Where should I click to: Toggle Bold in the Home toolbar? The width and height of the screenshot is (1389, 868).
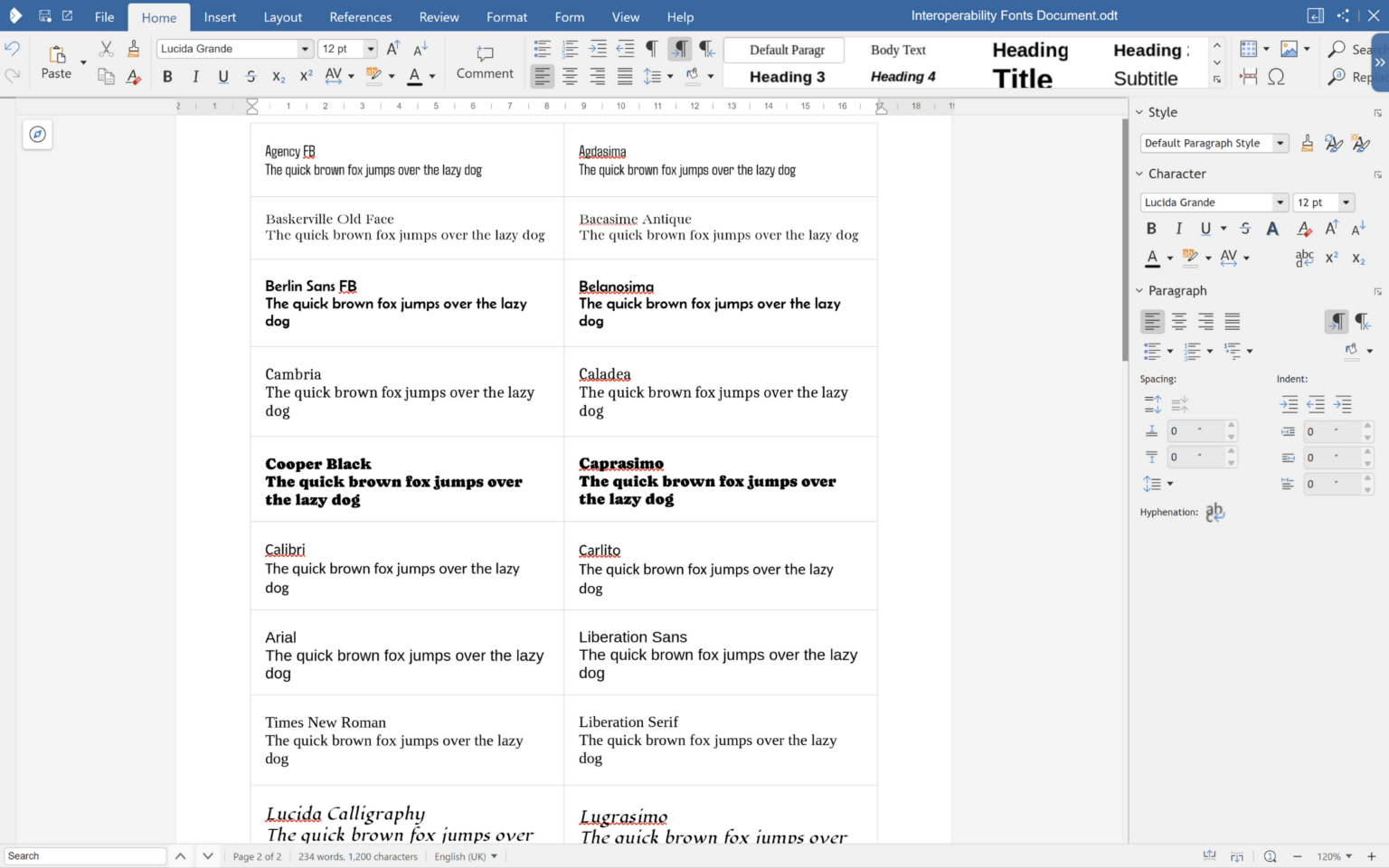pos(167,77)
